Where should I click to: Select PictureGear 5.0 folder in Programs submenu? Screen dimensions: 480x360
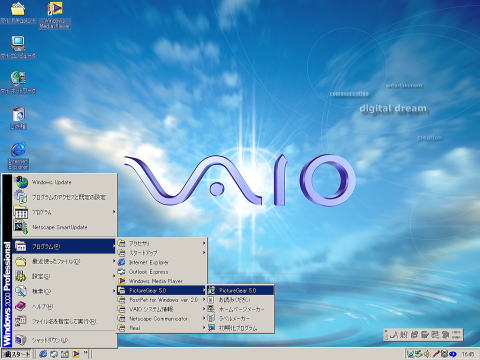162,290
